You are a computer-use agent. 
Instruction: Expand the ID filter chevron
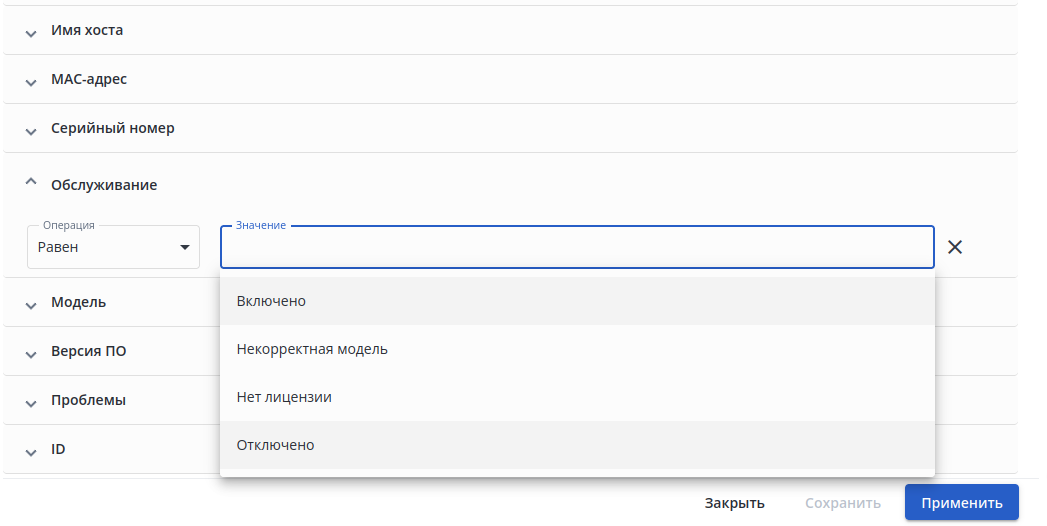pyautogui.click(x=31, y=451)
